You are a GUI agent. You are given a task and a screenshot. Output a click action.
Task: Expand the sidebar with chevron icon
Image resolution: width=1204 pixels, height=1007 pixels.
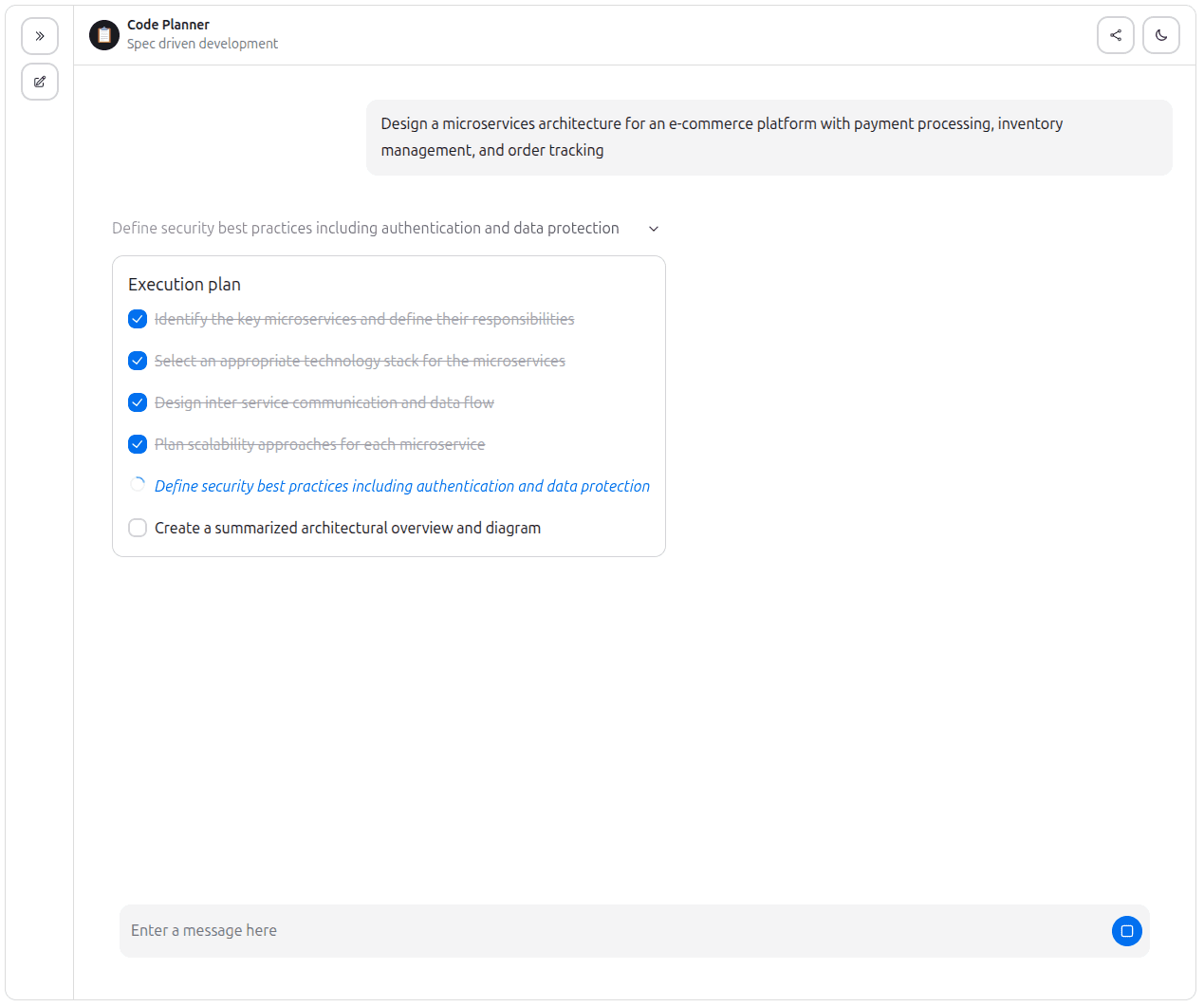(x=40, y=36)
